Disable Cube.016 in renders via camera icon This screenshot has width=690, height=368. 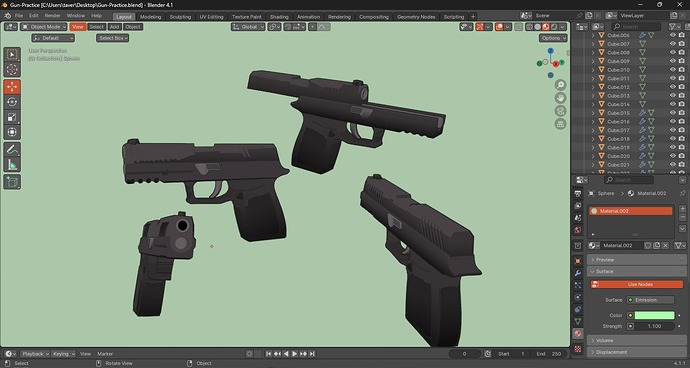[681, 121]
